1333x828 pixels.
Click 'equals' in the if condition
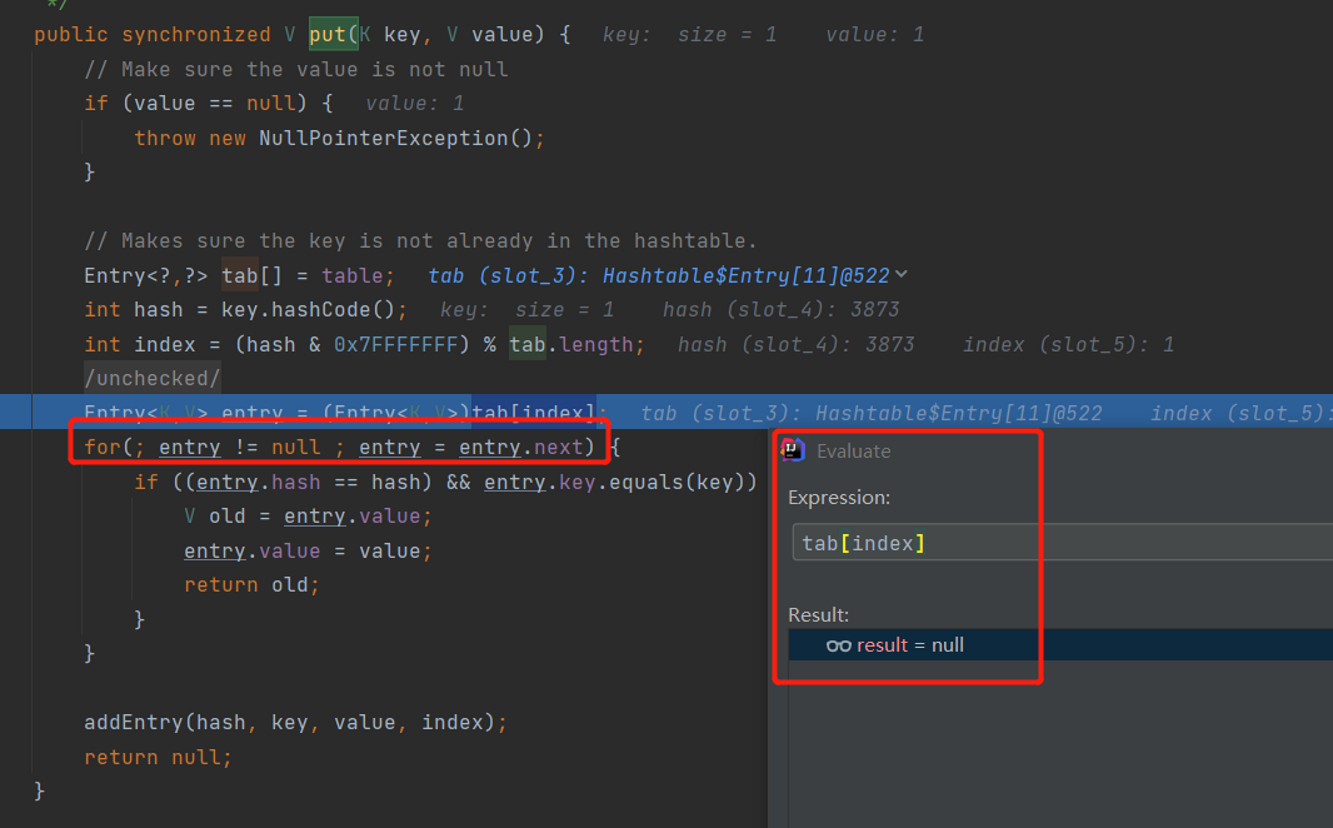pos(646,482)
